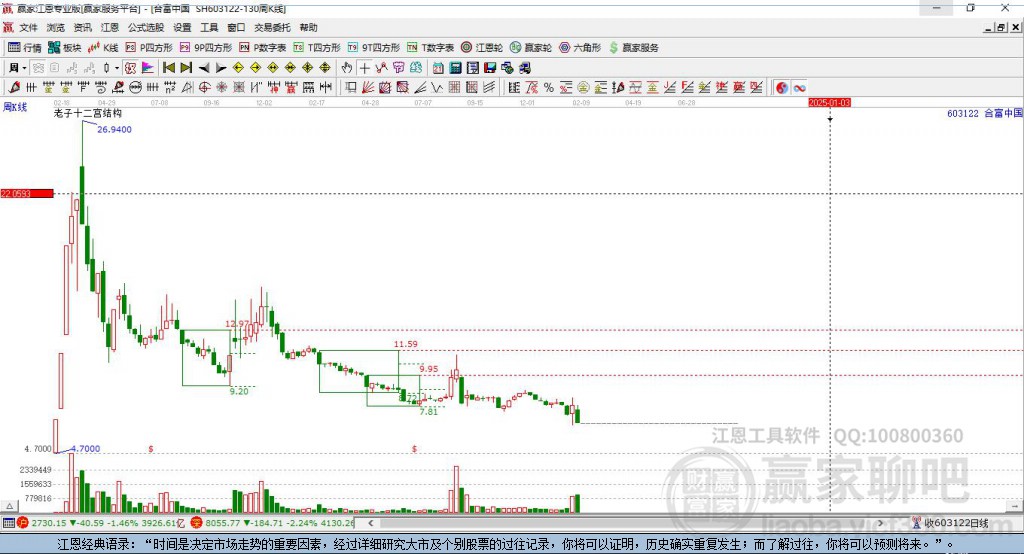The height and width of the screenshot is (554, 1024).
Task: Open the 公式选股 menu
Action: coord(146,27)
